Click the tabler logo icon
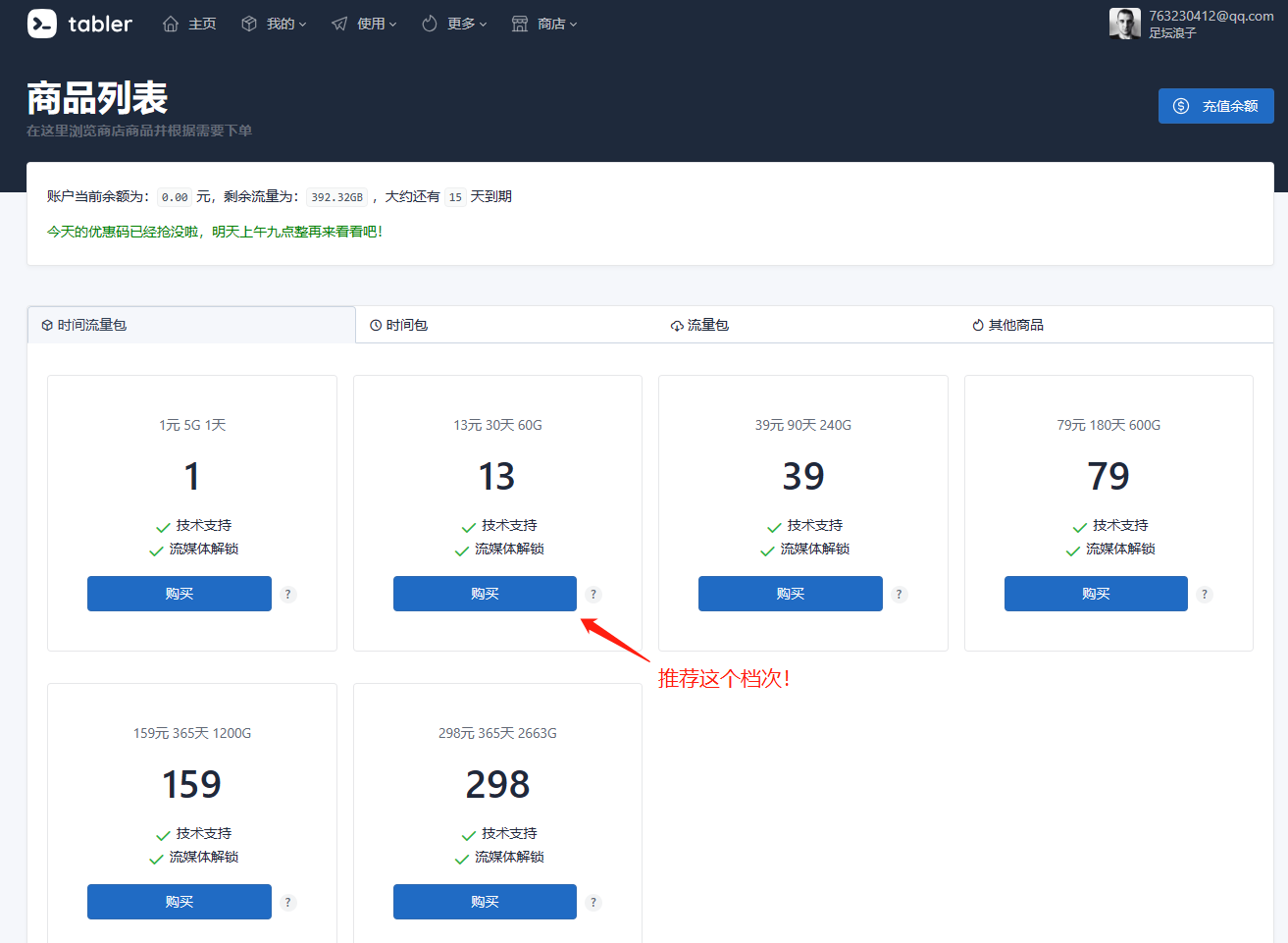This screenshot has height=943, width=1288. point(42,24)
